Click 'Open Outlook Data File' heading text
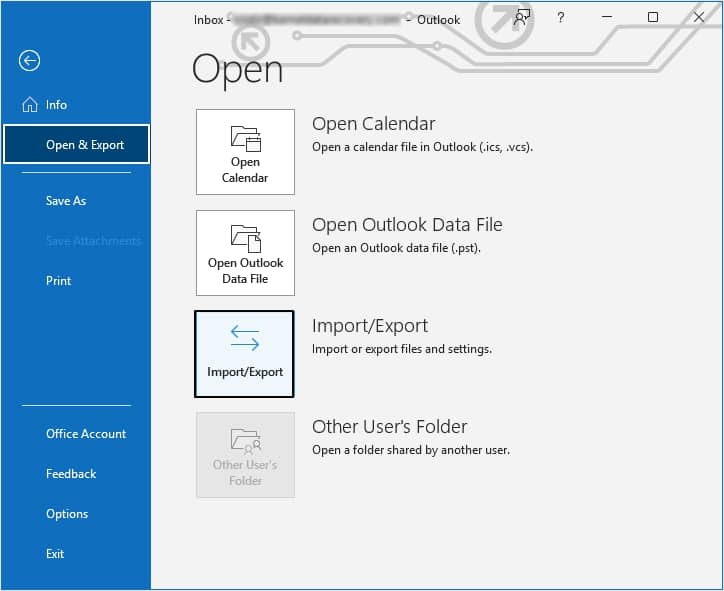 click(x=407, y=225)
